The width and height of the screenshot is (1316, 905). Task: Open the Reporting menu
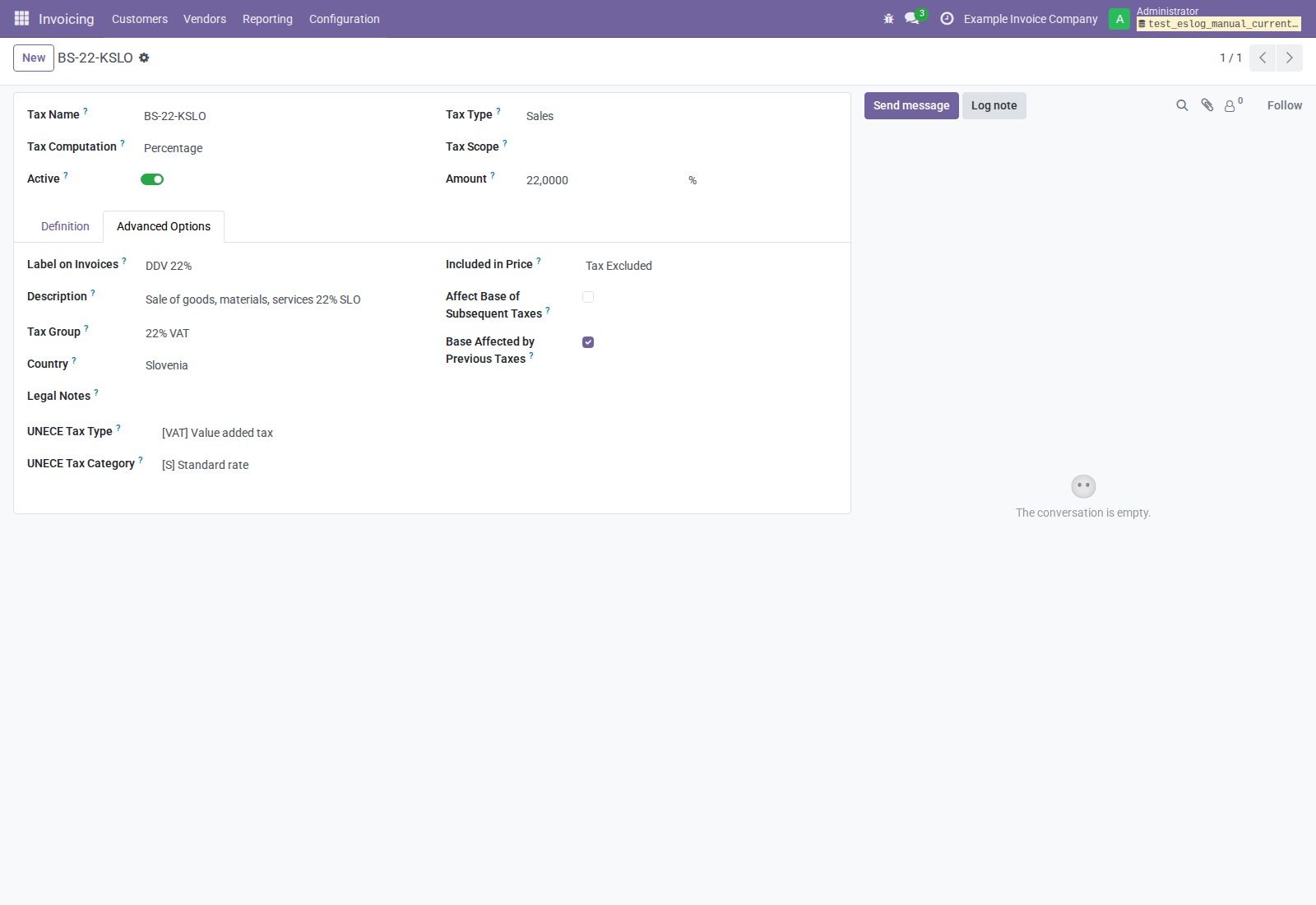(x=267, y=19)
